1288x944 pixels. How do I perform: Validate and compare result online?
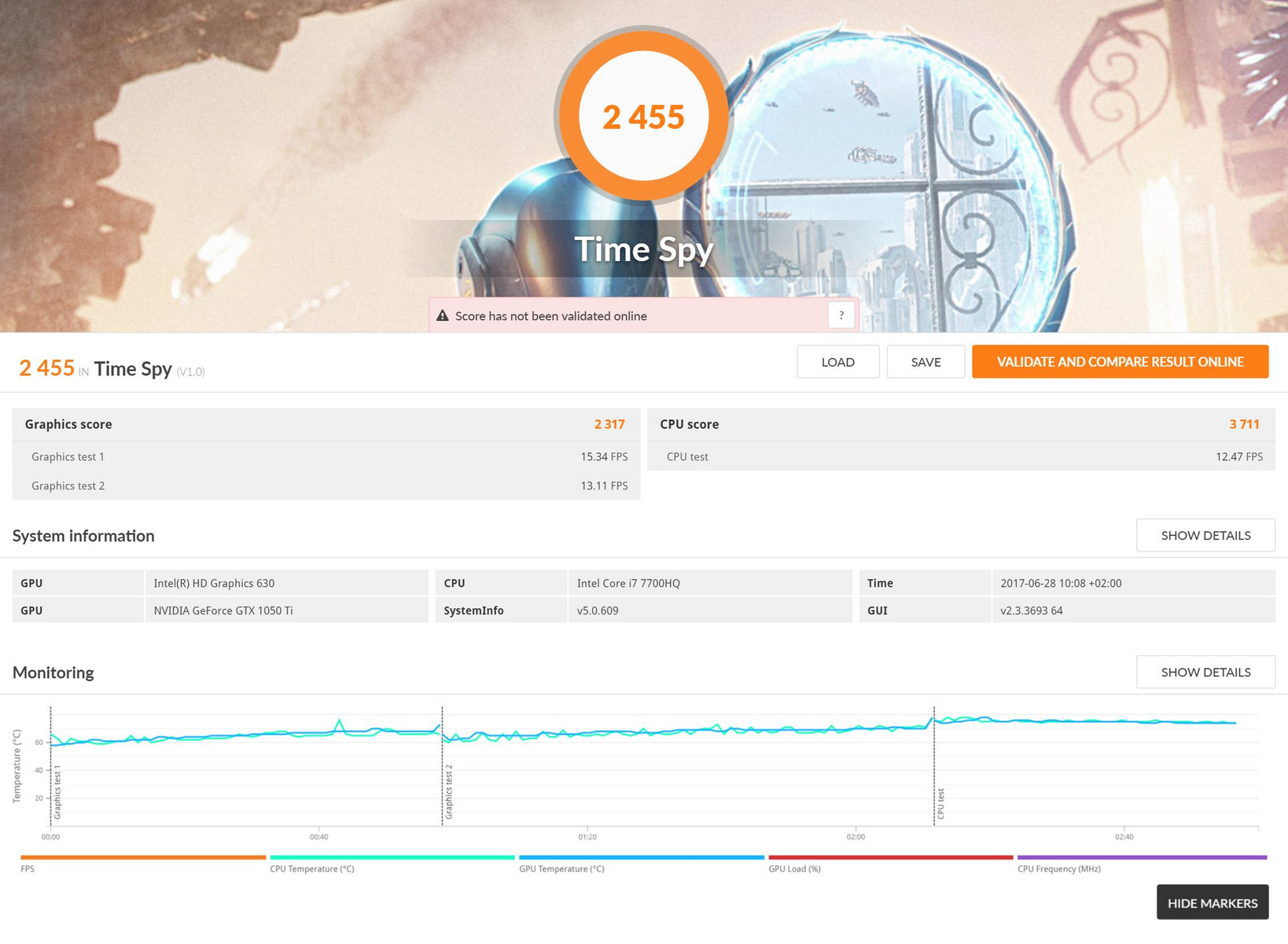click(1120, 362)
